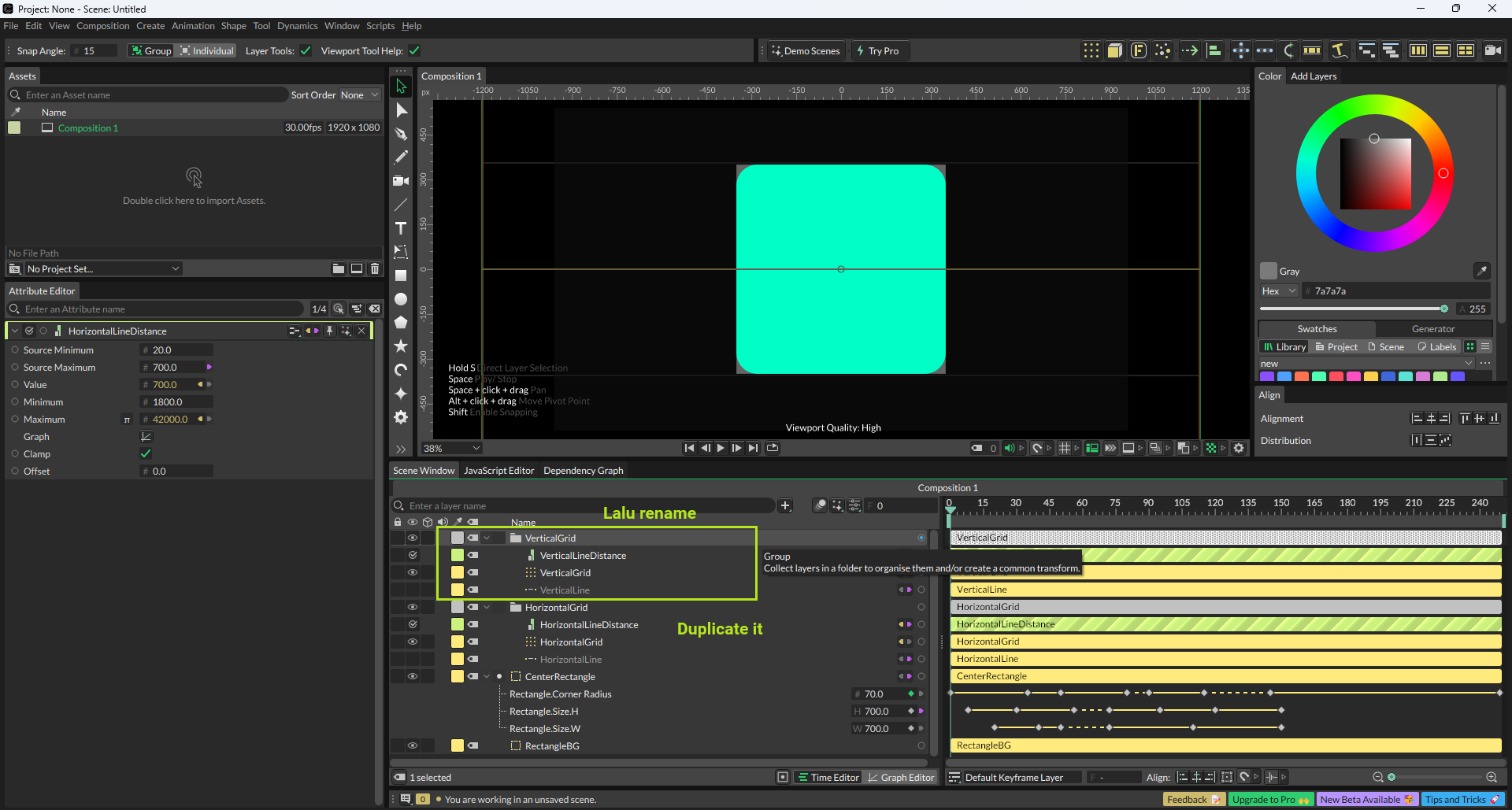Hide the CenterRectangle layer
The image size is (1512, 810).
pos(412,676)
